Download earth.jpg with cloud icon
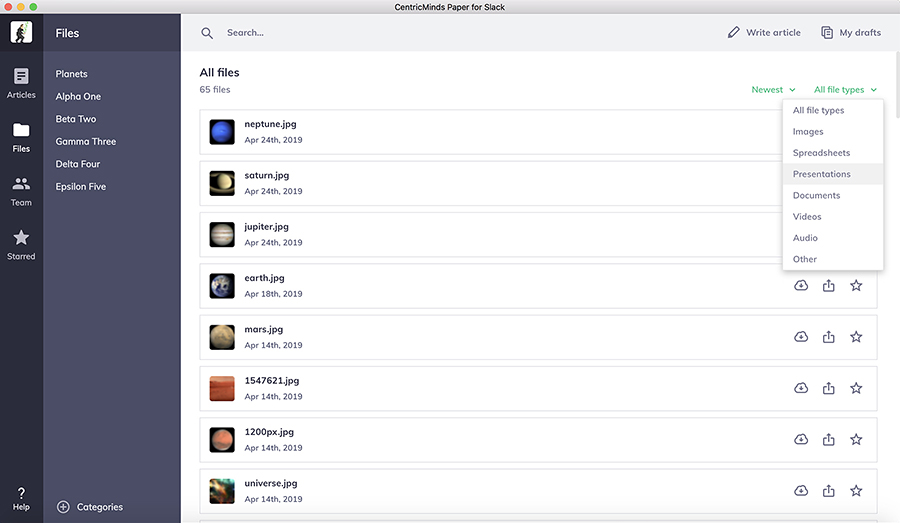The height and width of the screenshot is (523, 900). click(x=801, y=285)
